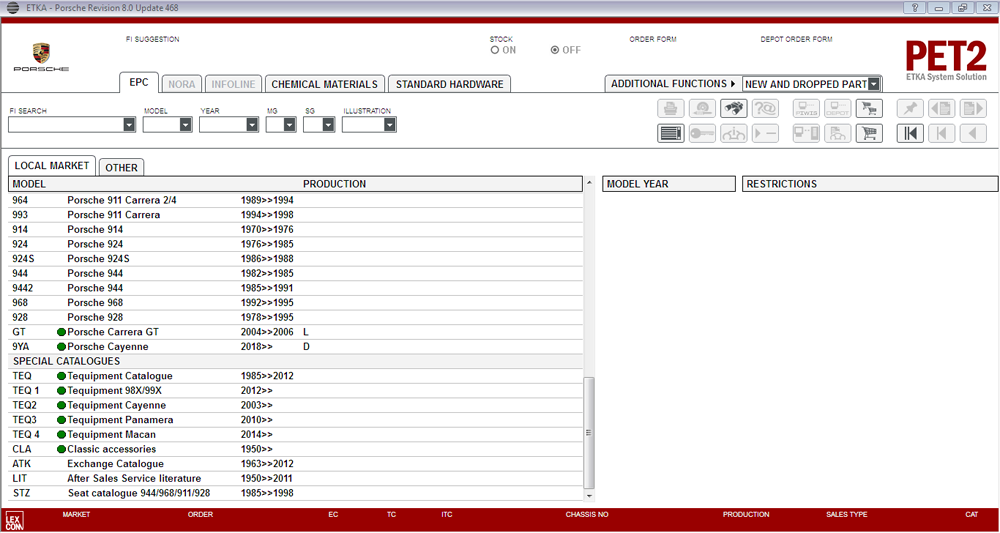Click the MODEL column header
The height and width of the screenshot is (533, 1000).
[29, 184]
